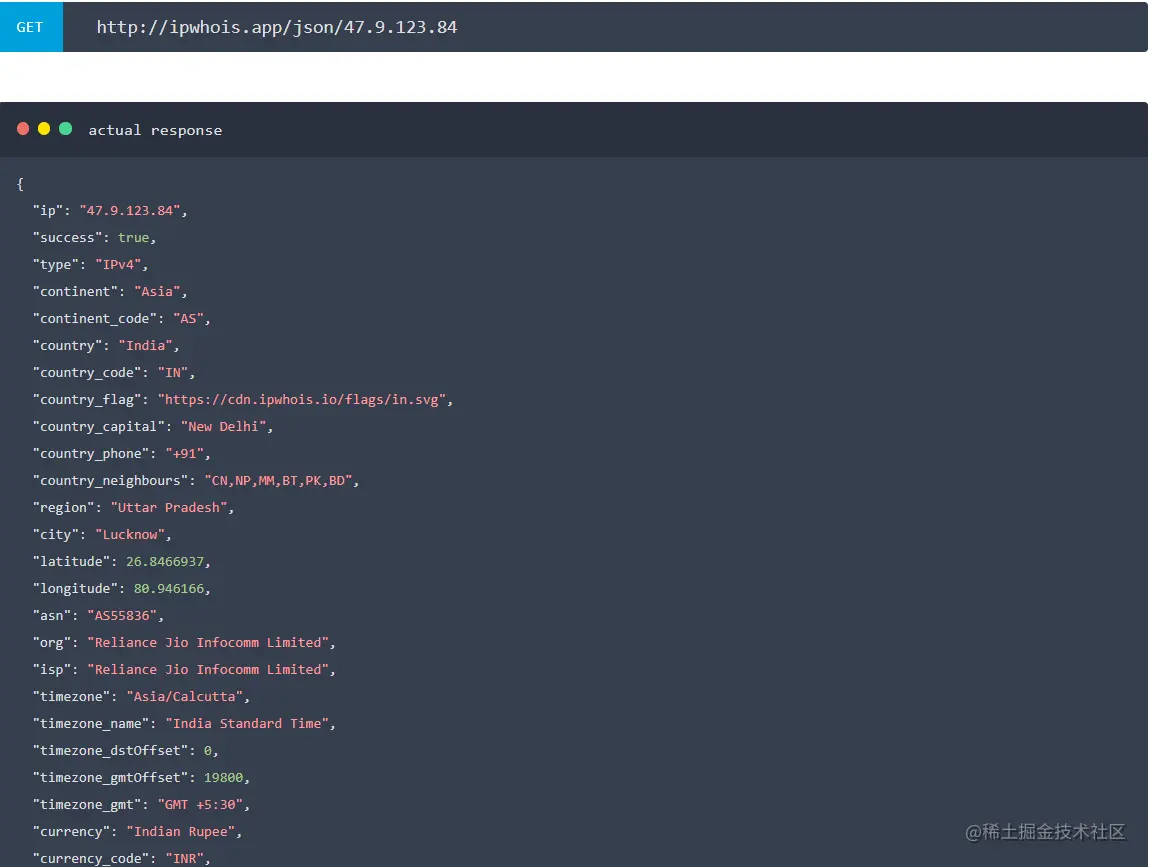Viewport: 1151px width, 867px height.
Task: Click the success value true
Action: tap(134, 238)
